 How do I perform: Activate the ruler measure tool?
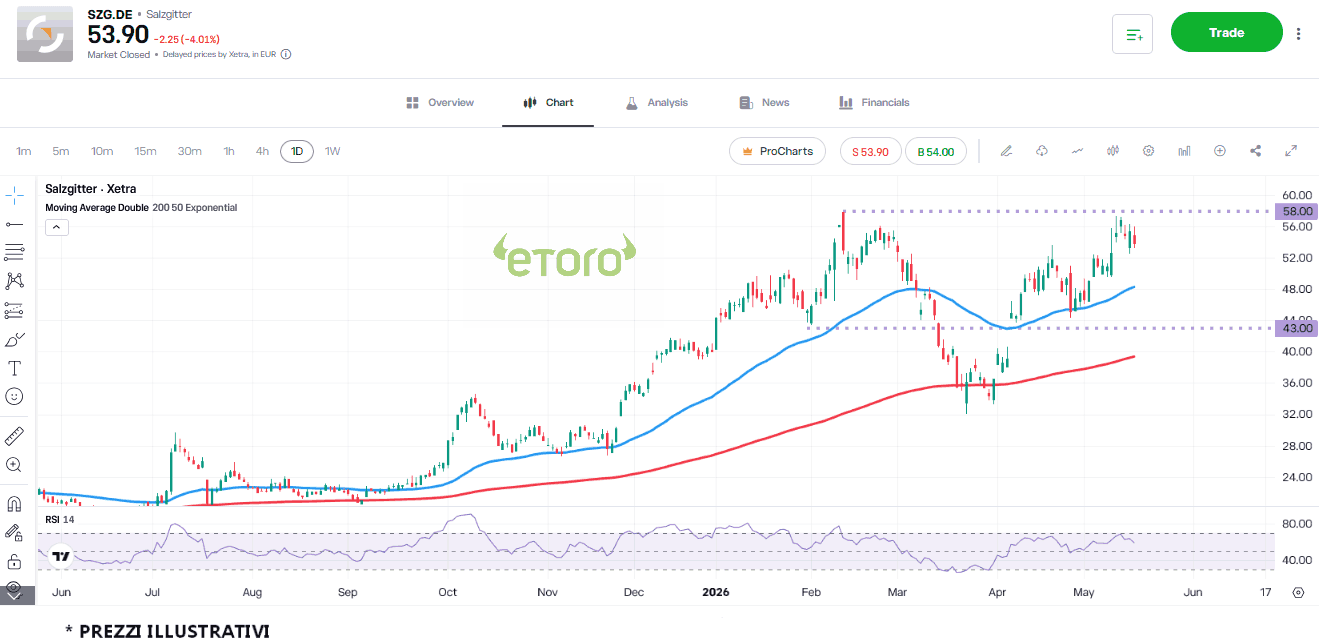[x=14, y=436]
